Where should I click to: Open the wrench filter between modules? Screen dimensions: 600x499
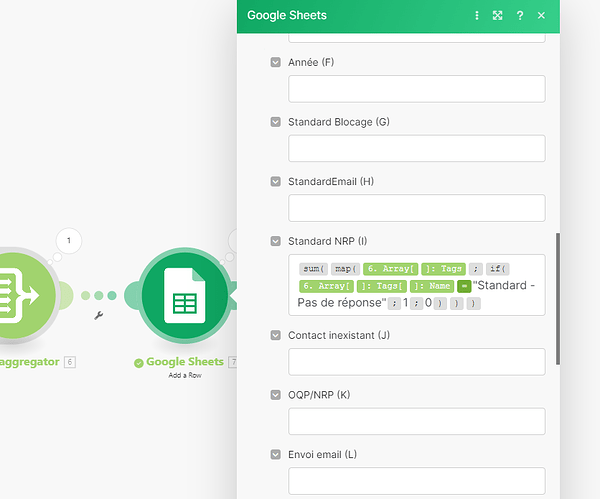[x=99, y=315]
